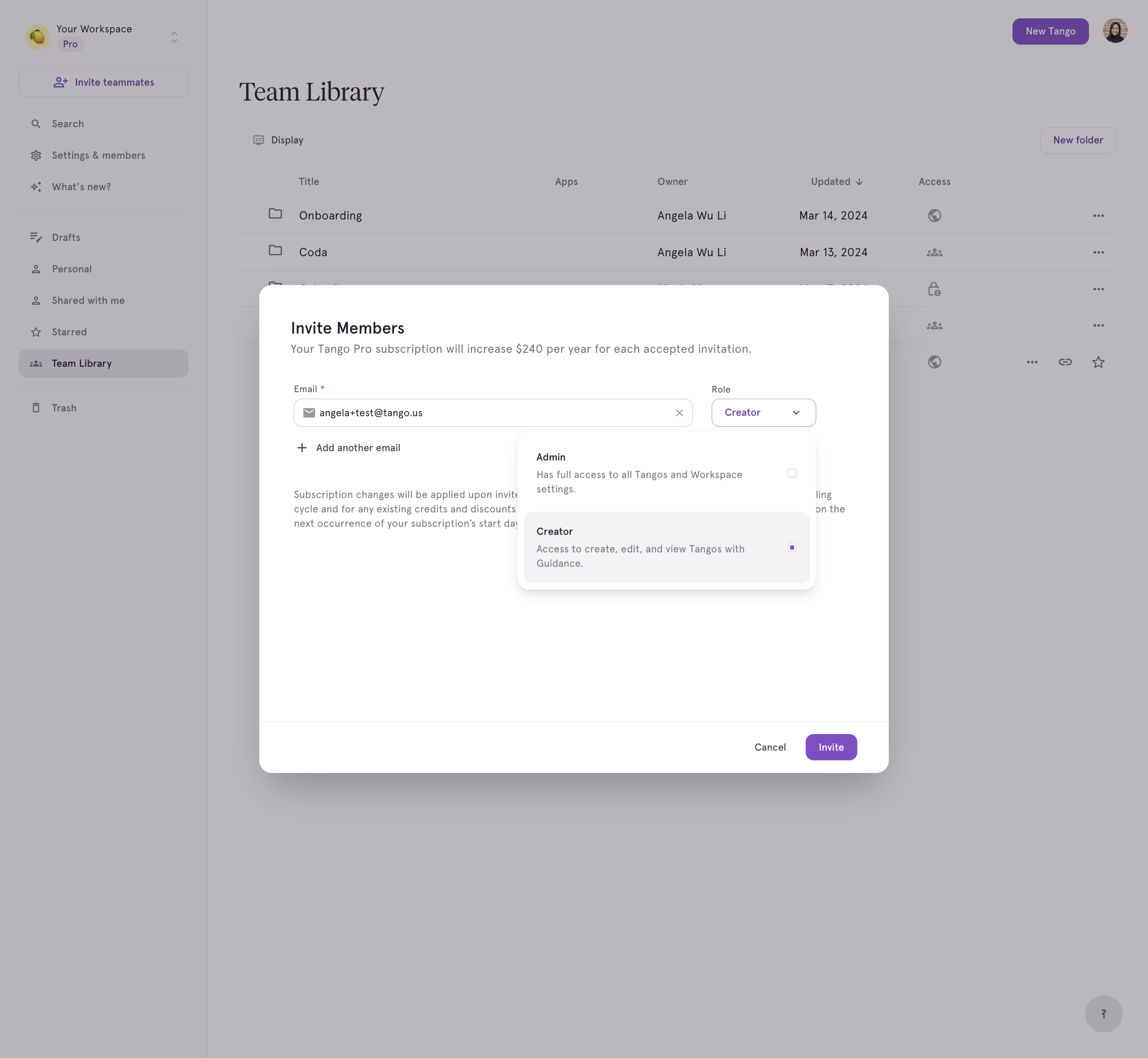This screenshot has height=1058, width=1148.
Task: Open the help question mark button
Action: click(x=1103, y=1013)
